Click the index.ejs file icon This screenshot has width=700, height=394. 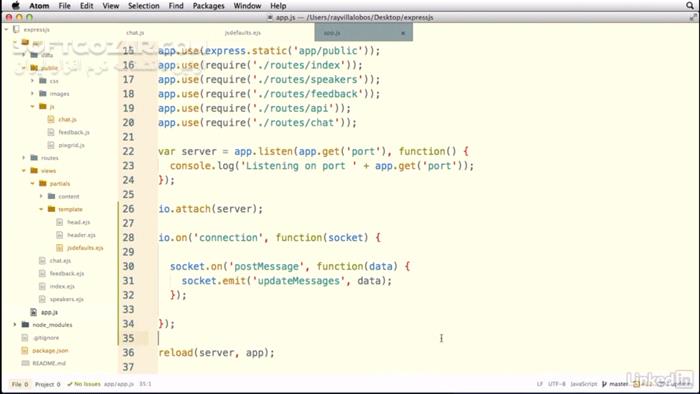coord(42,286)
